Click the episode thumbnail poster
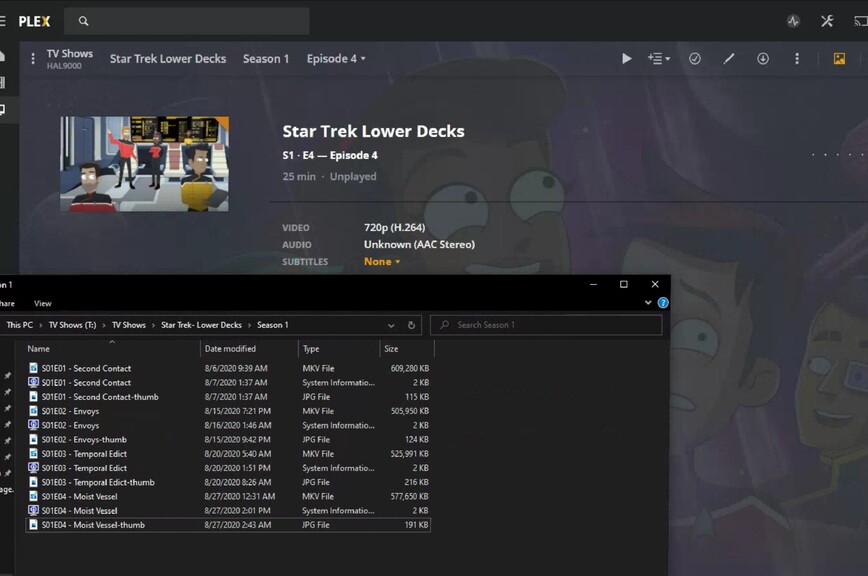 144,164
